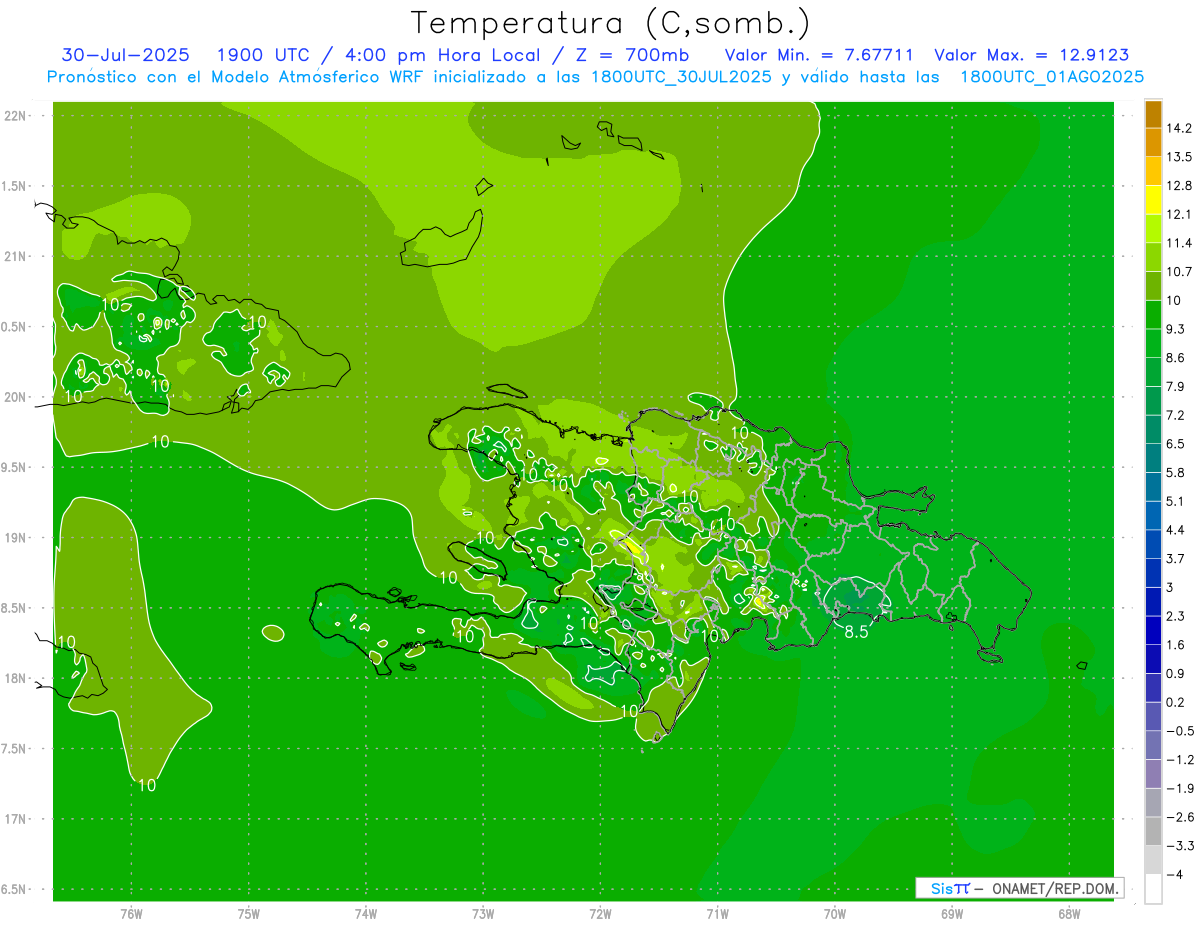Click the 17N latitude label
The image size is (1200, 927).
[17, 819]
